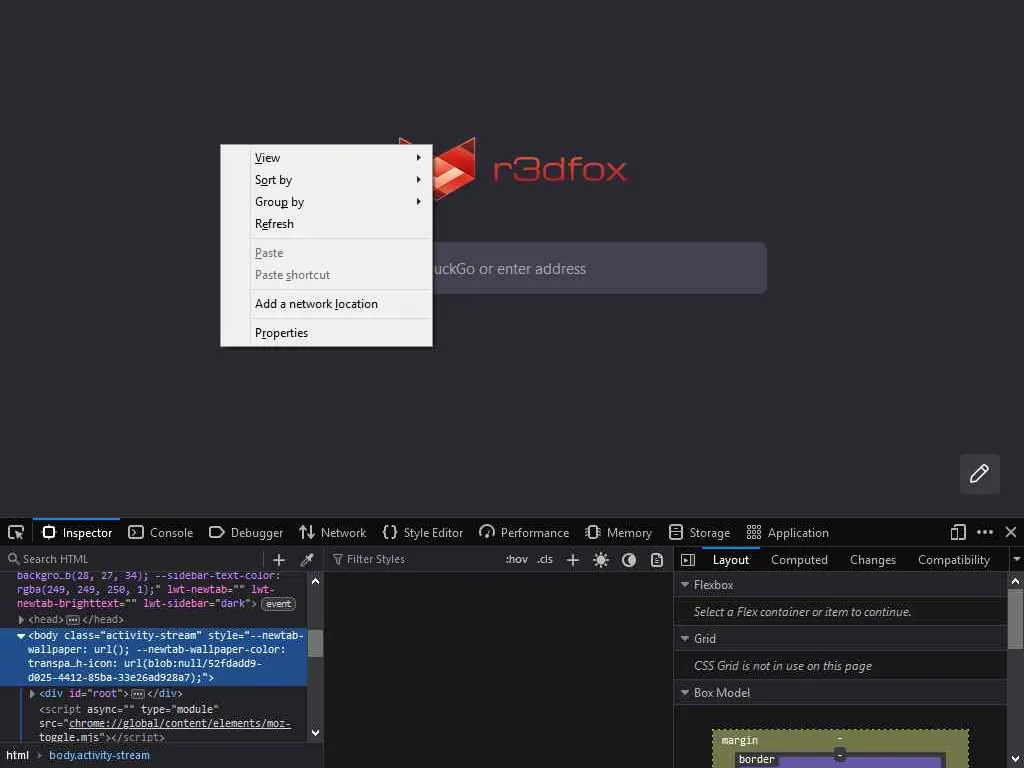Show more sidebar tabs dropdown arrow
The height and width of the screenshot is (768, 1024).
(1016, 560)
